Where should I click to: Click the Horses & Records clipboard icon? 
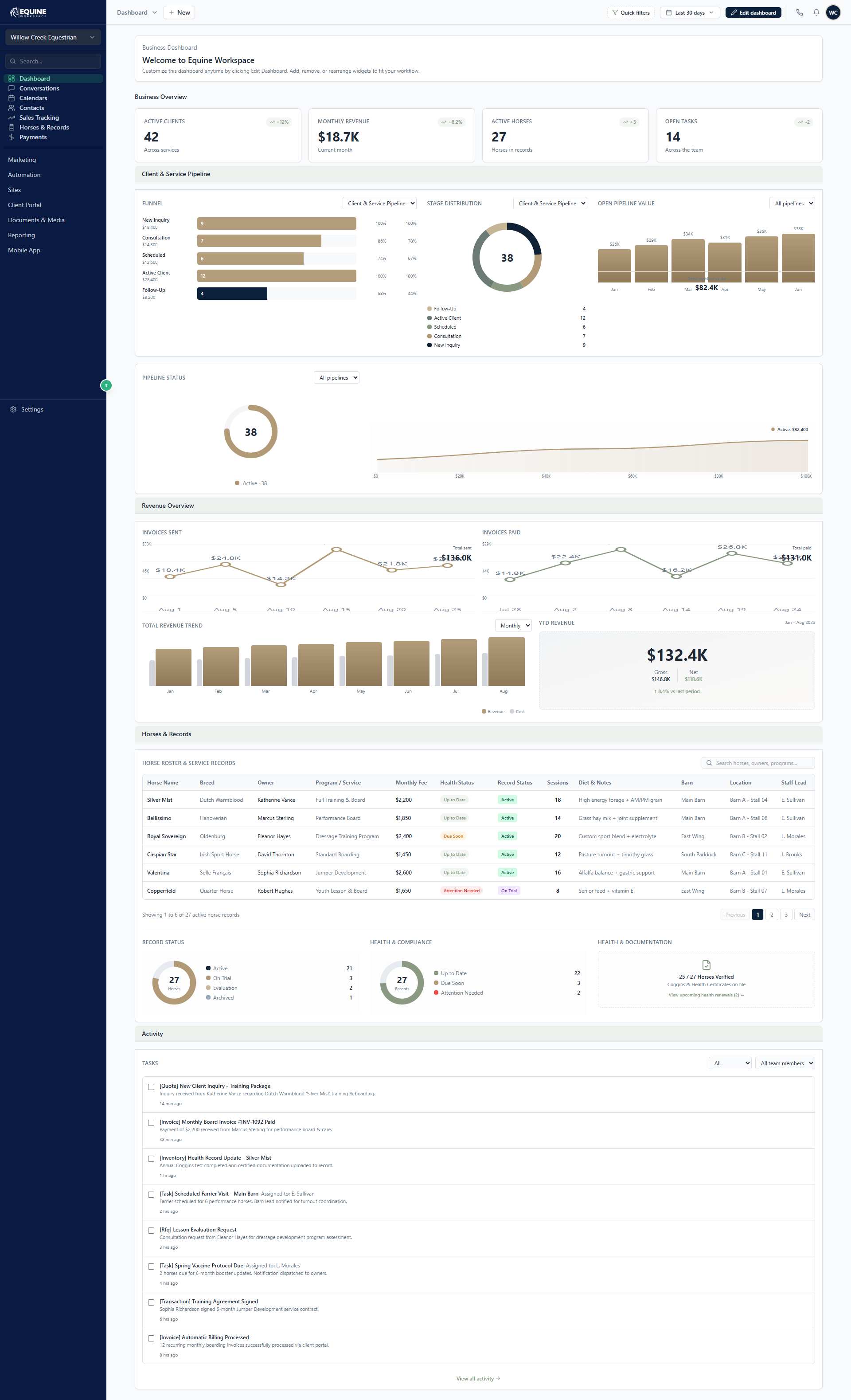[12, 127]
